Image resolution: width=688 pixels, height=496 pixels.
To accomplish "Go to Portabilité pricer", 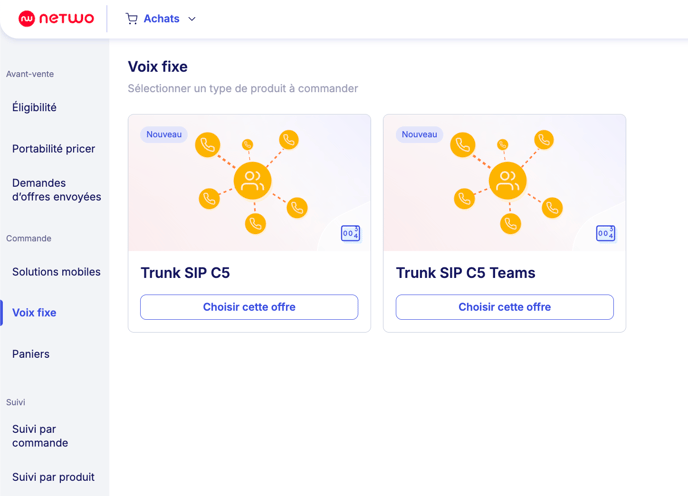I will tap(54, 149).
